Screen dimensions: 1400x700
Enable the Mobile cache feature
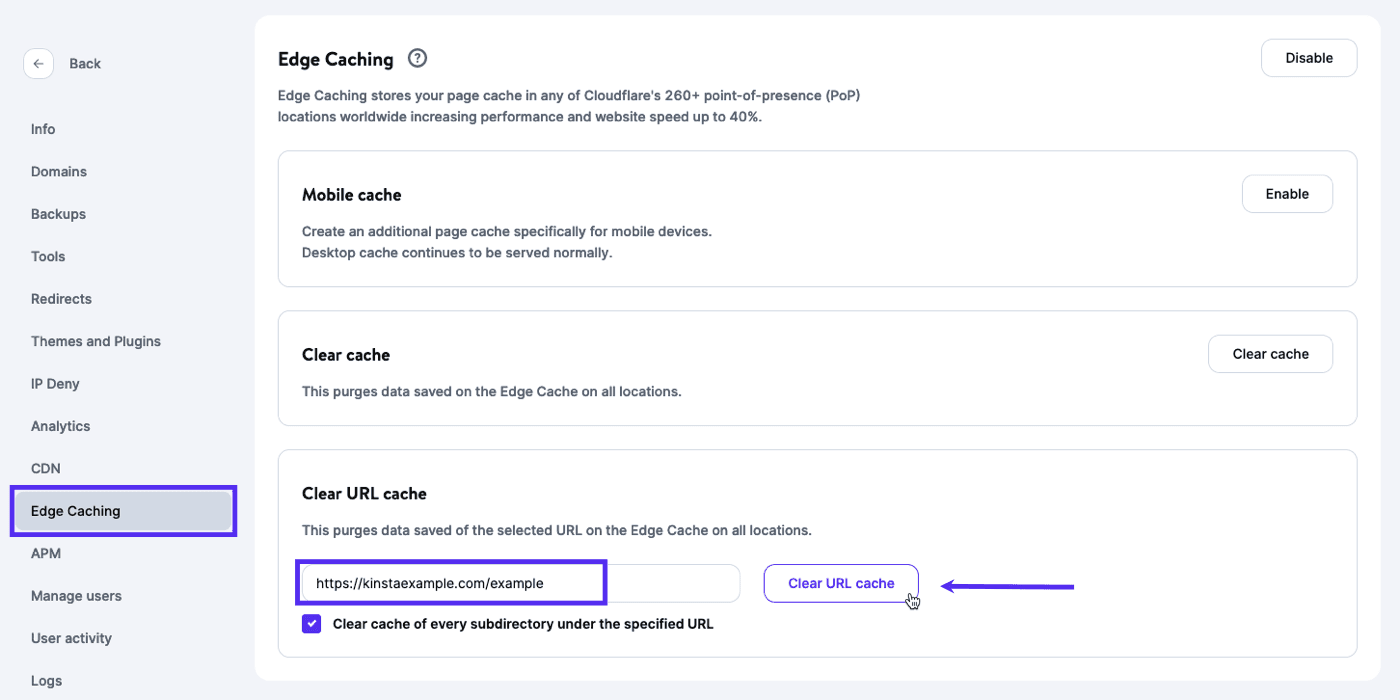1287,193
